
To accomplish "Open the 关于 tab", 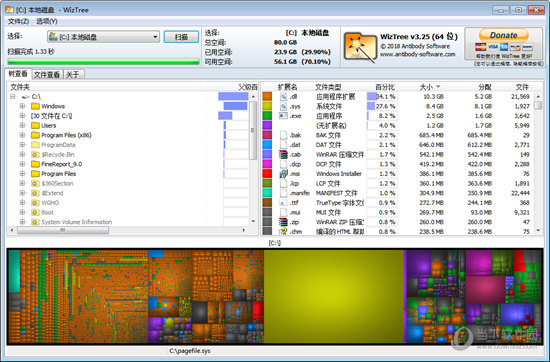I will (73, 74).
